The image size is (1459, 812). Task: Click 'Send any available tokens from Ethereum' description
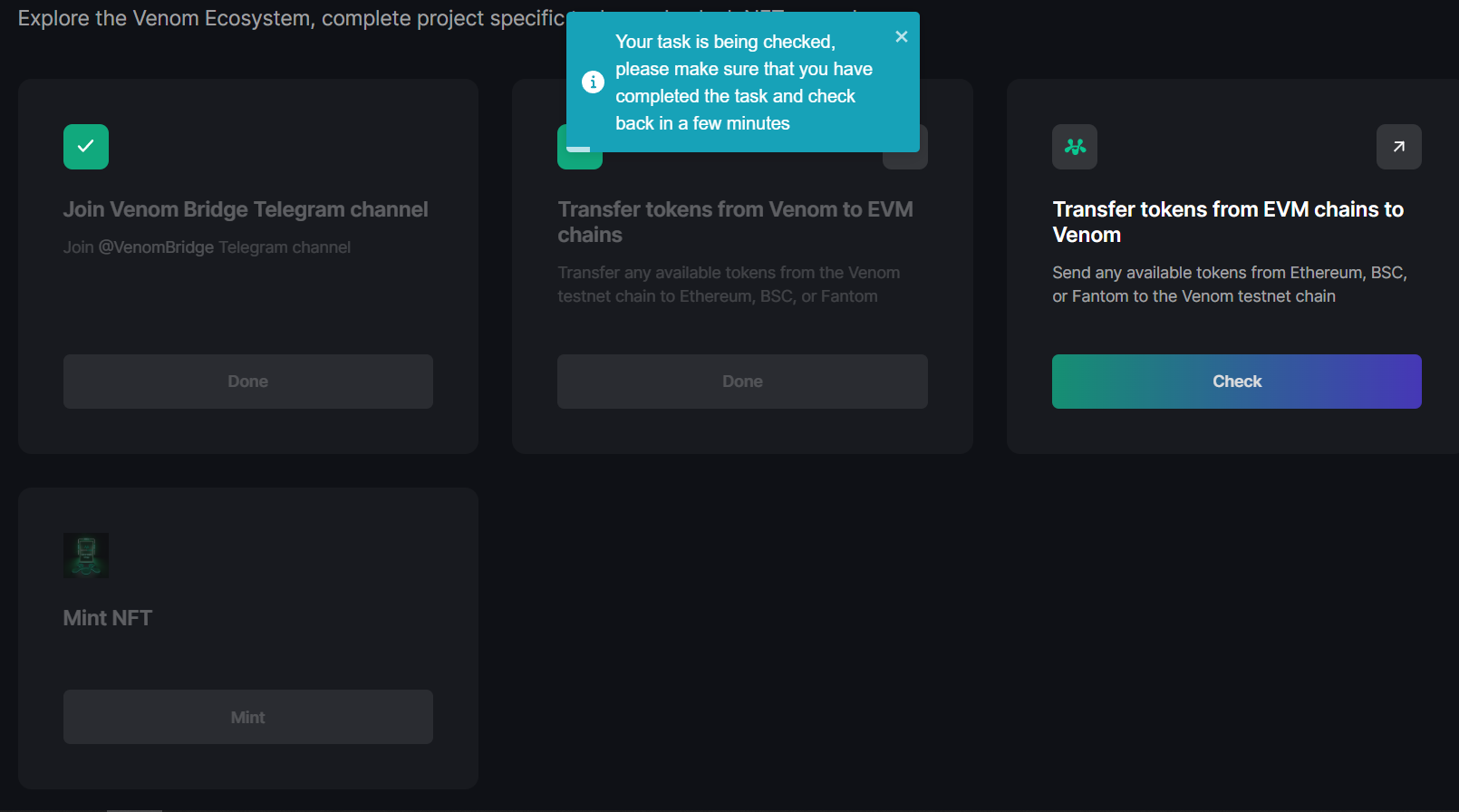pyautogui.click(x=1230, y=285)
